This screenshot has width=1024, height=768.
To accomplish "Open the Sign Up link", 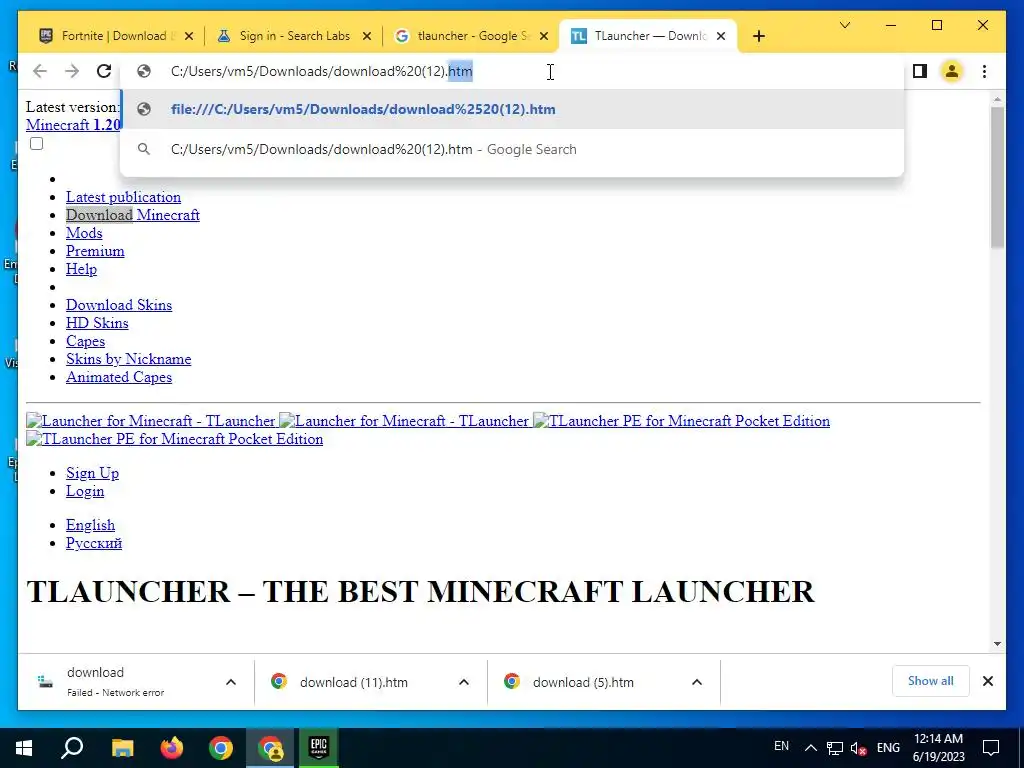I will click(x=92, y=473).
